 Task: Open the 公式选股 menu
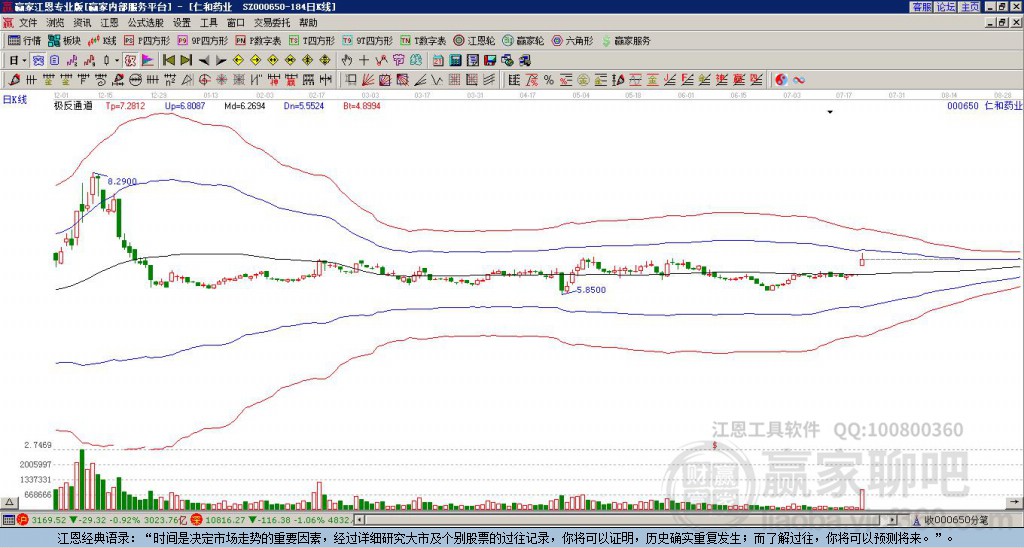146,23
